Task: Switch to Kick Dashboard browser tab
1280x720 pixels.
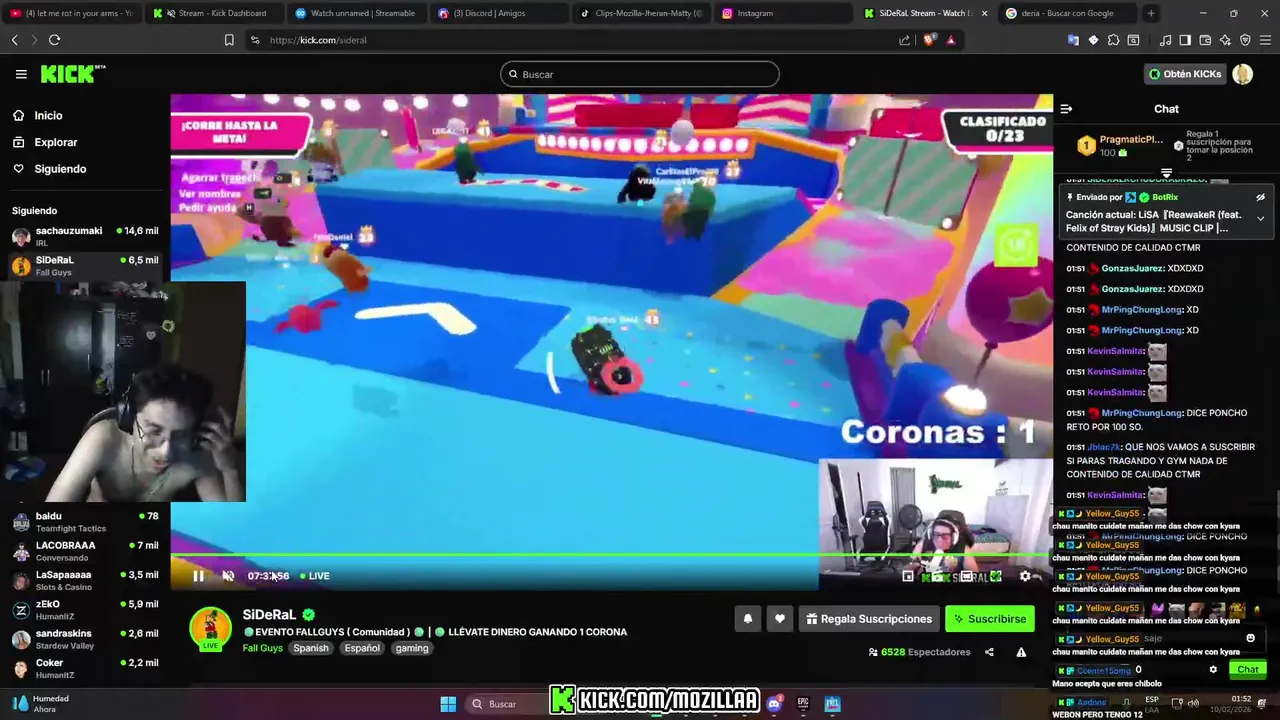Action: (x=215, y=13)
